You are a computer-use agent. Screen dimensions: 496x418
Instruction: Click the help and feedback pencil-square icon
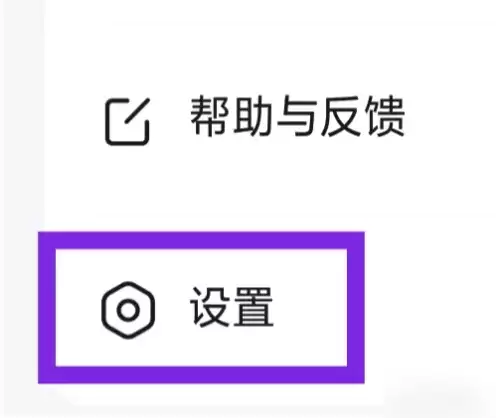127,122
